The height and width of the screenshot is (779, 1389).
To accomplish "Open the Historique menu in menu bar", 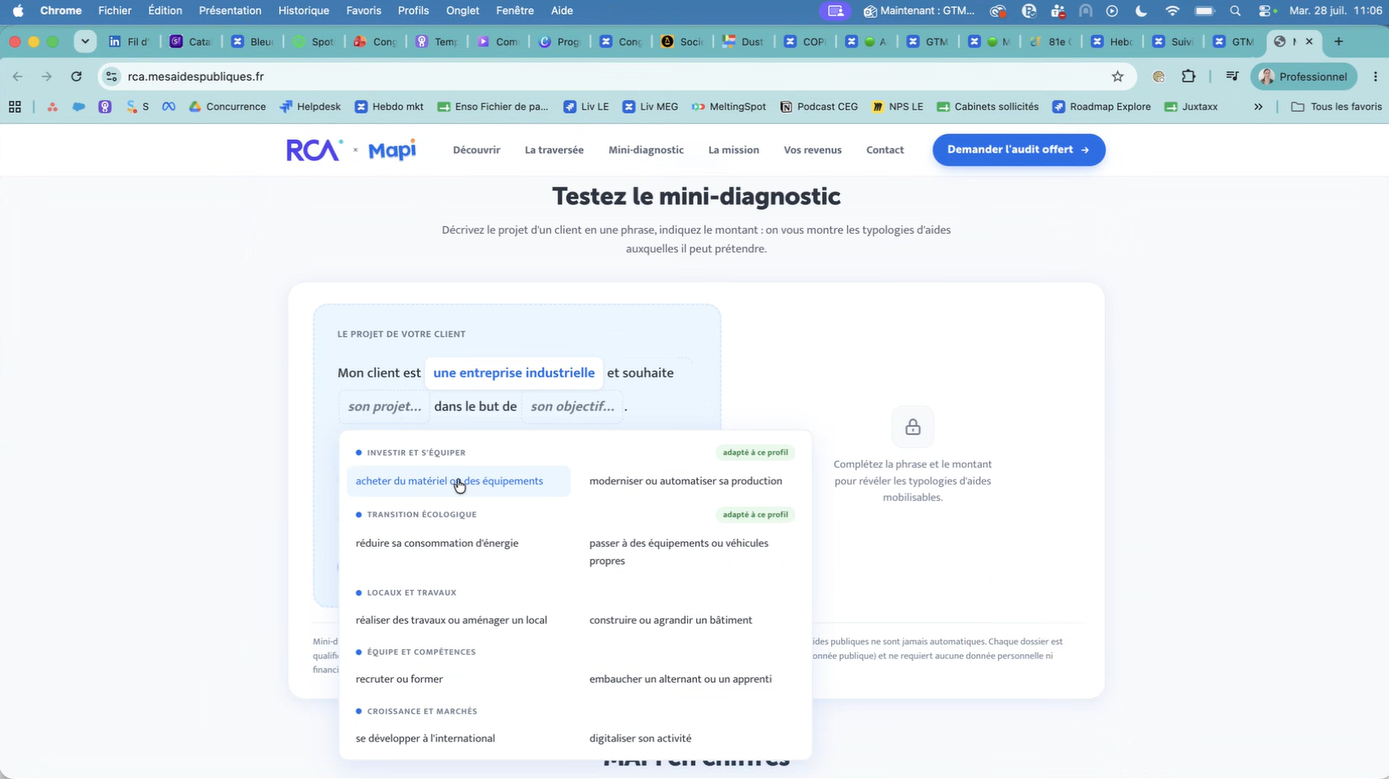I will click(303, 11).
